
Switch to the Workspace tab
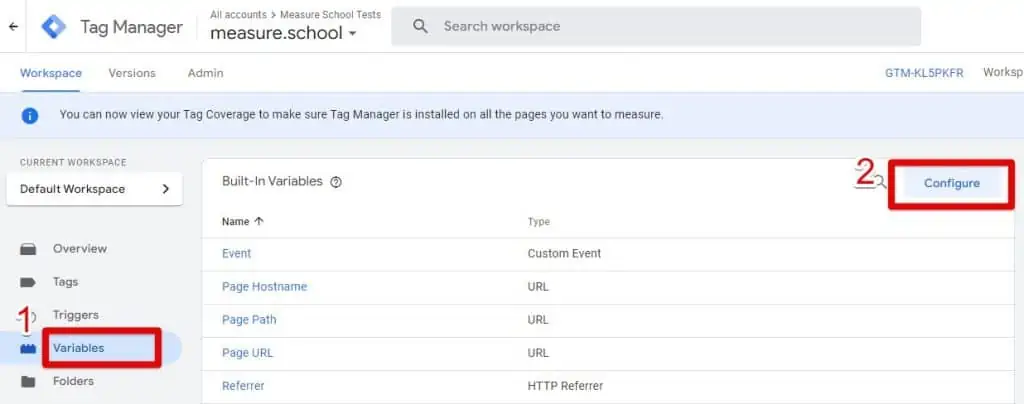point(51,73)
